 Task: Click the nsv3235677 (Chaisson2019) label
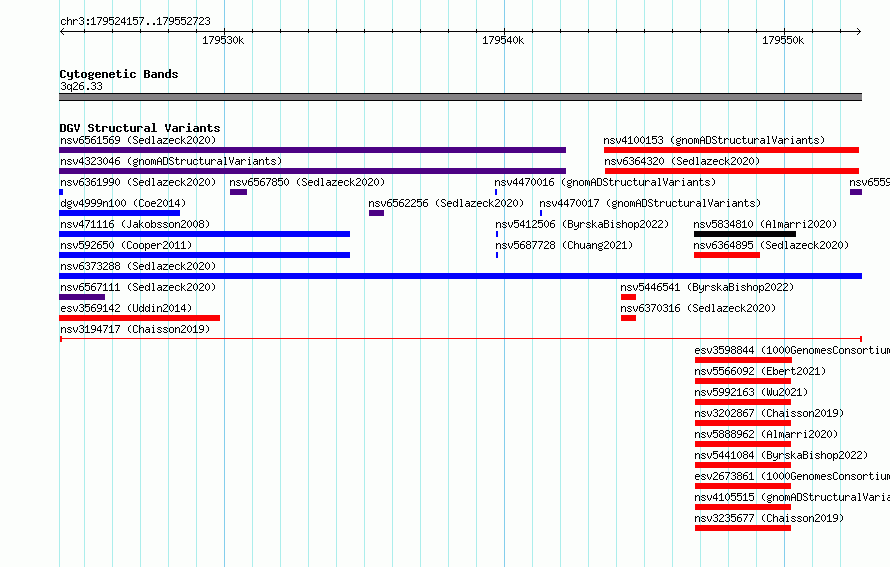(x=769, y=518)
